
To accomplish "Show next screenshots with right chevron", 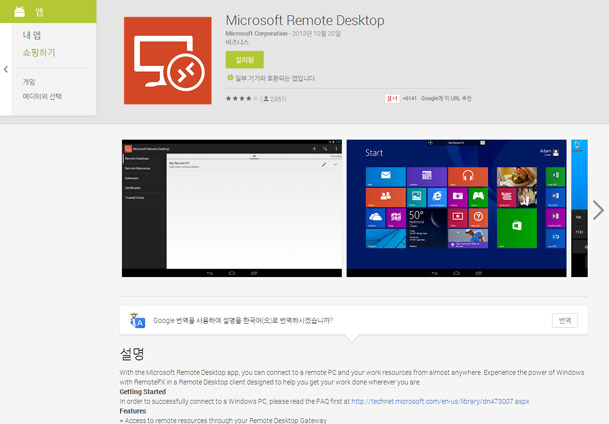I will [598, 210].
